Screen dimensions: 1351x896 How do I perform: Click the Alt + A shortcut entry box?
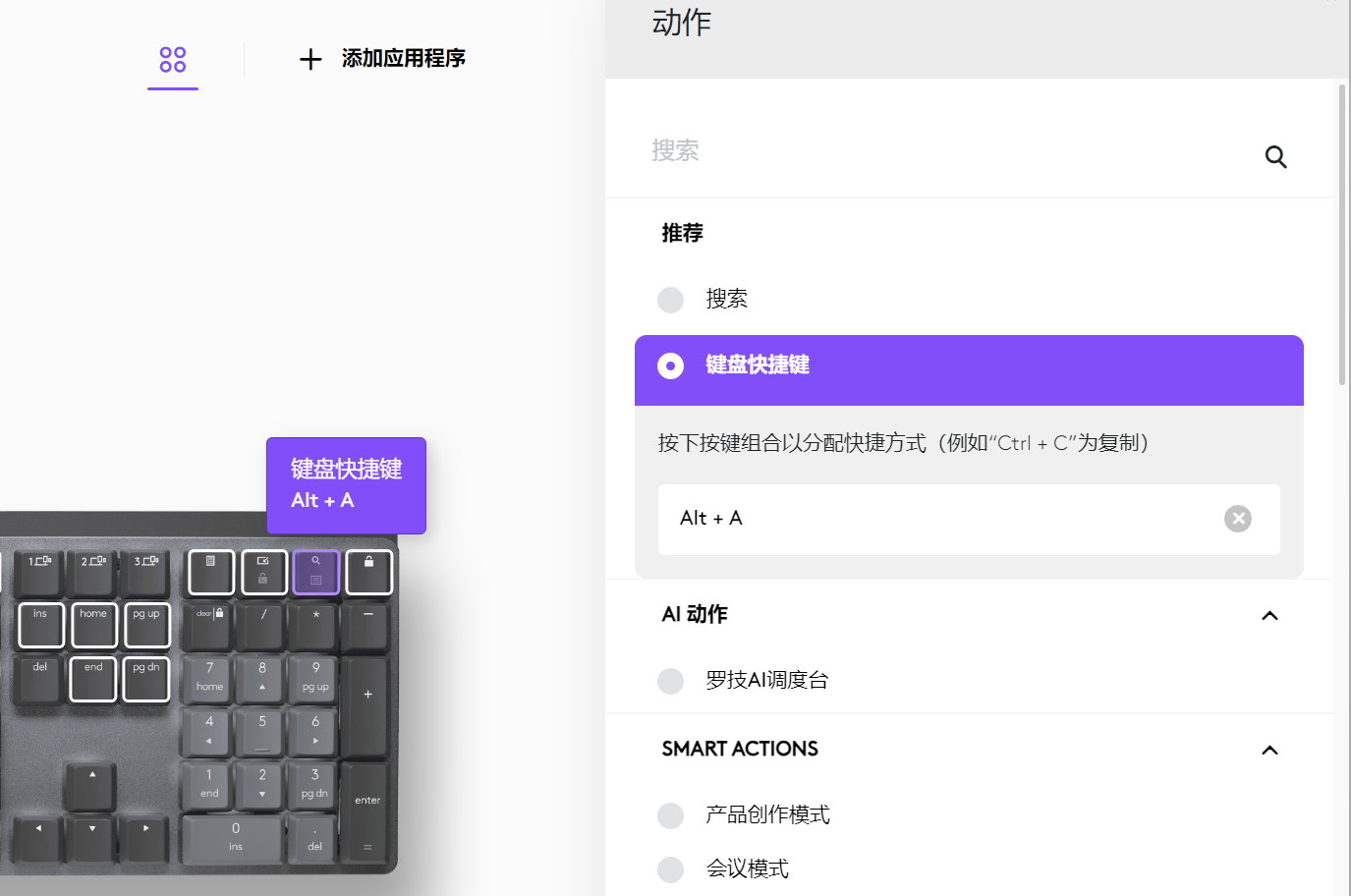(x=933, y=519)
